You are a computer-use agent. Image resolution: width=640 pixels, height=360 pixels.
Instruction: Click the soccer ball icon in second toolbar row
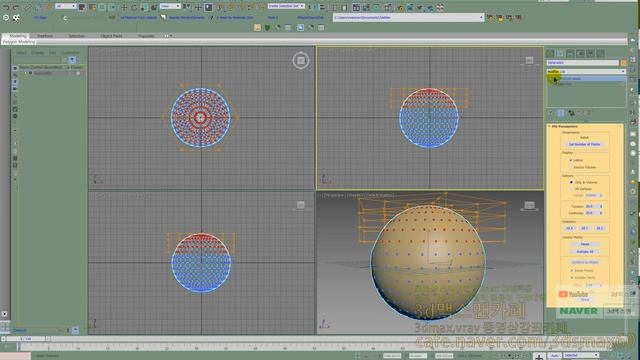[16, 18]
